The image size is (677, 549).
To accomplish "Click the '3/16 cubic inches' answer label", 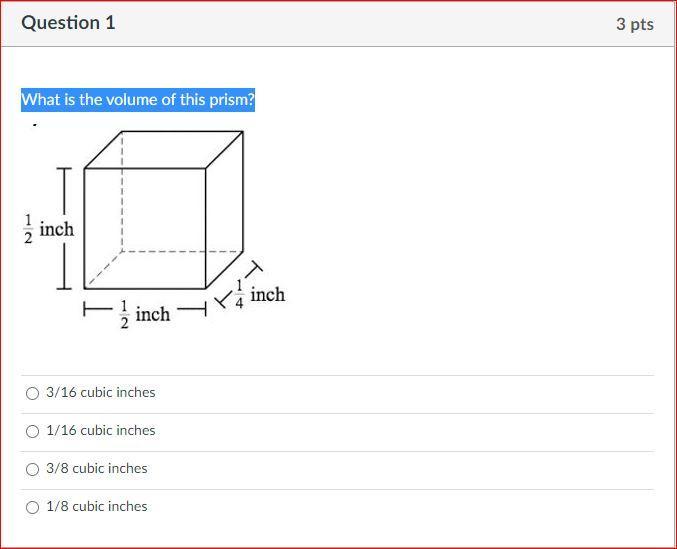I will [x=101, y=392].
